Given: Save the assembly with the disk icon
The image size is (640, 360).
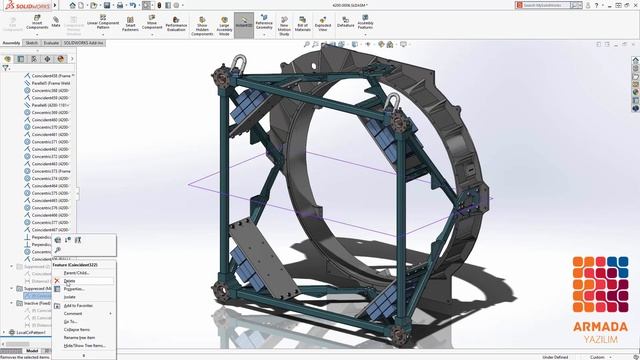Looking at the screenshot, I should [x=107, y=5].
